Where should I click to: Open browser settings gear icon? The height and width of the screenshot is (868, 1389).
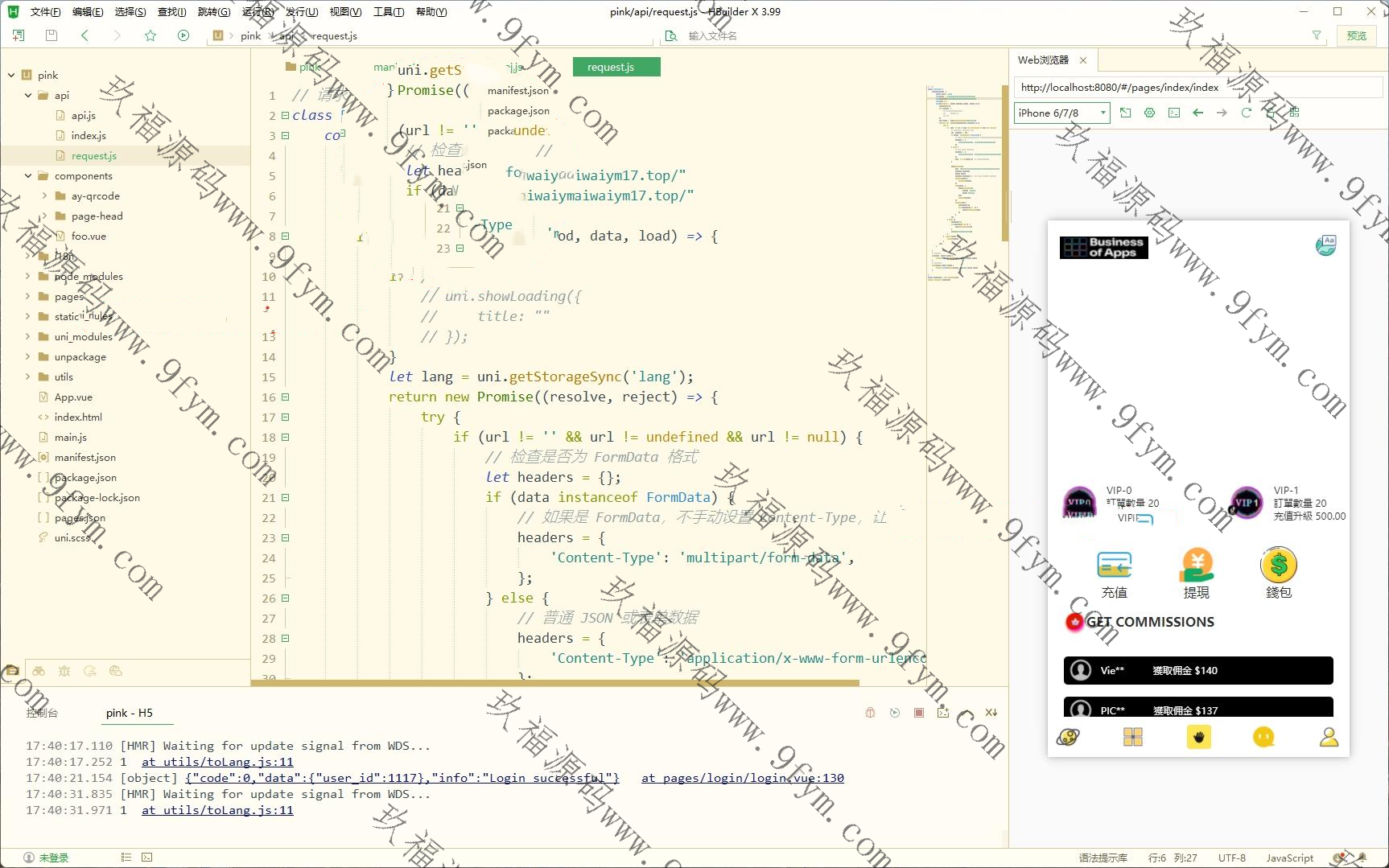click(1149, 113)
